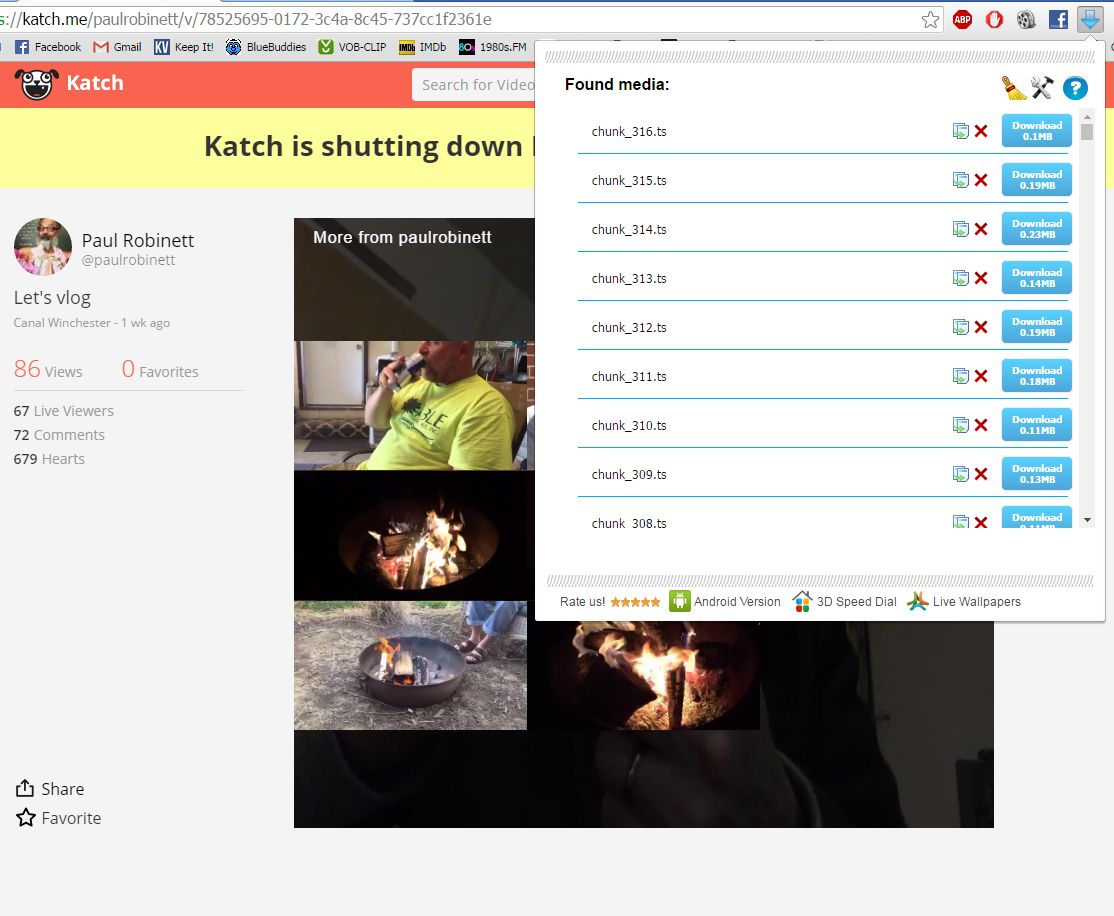Remove chunk_311.ts with red X
The image size is (1114, 916).
click(981, 377)
